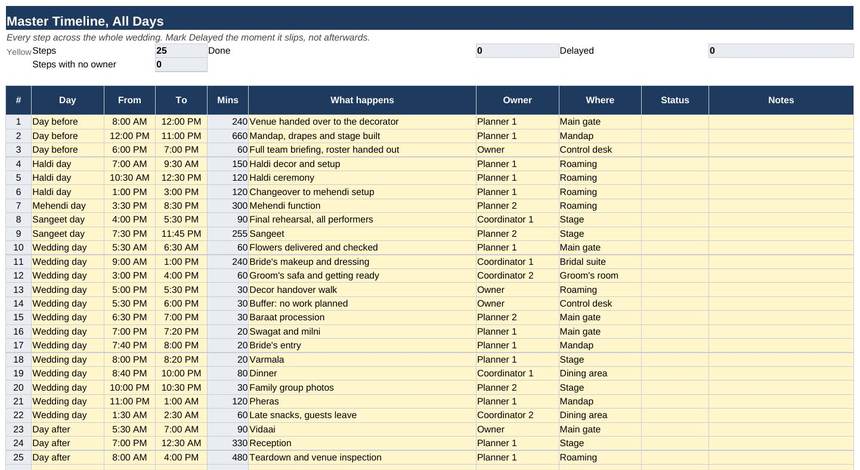Click the 255 minutes cell

pos(228,234)
